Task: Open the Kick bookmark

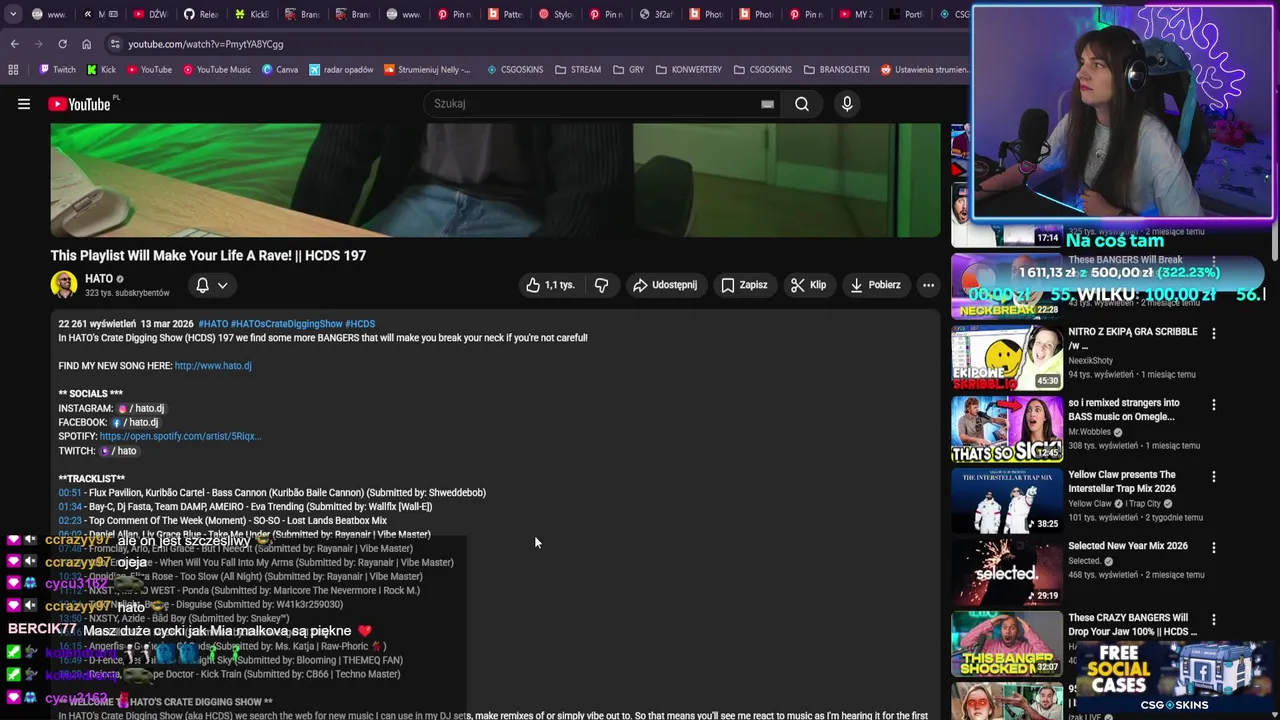Action: coord(101,70)
